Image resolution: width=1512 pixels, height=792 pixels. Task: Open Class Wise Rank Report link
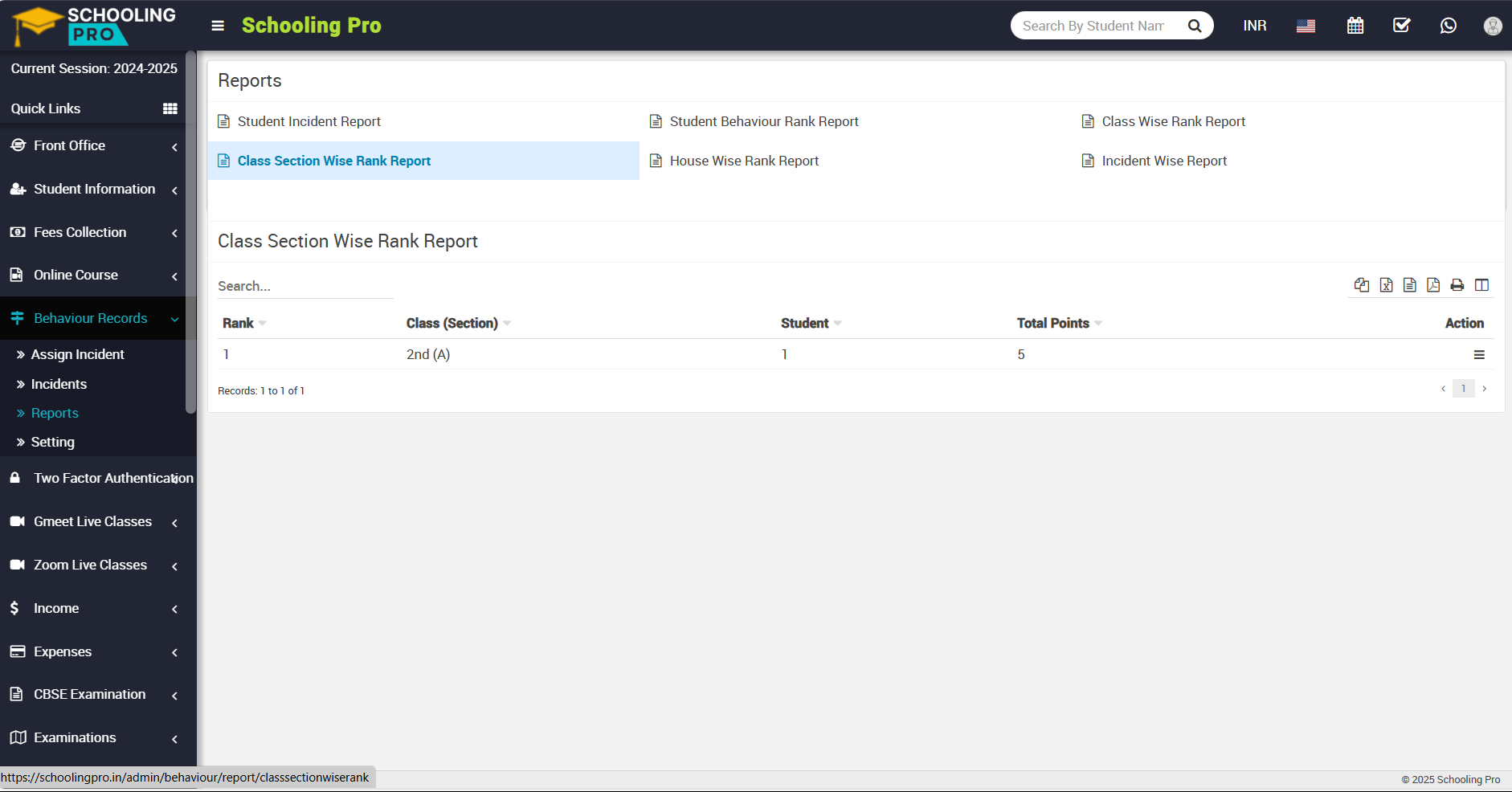[x=1173, y=121]
